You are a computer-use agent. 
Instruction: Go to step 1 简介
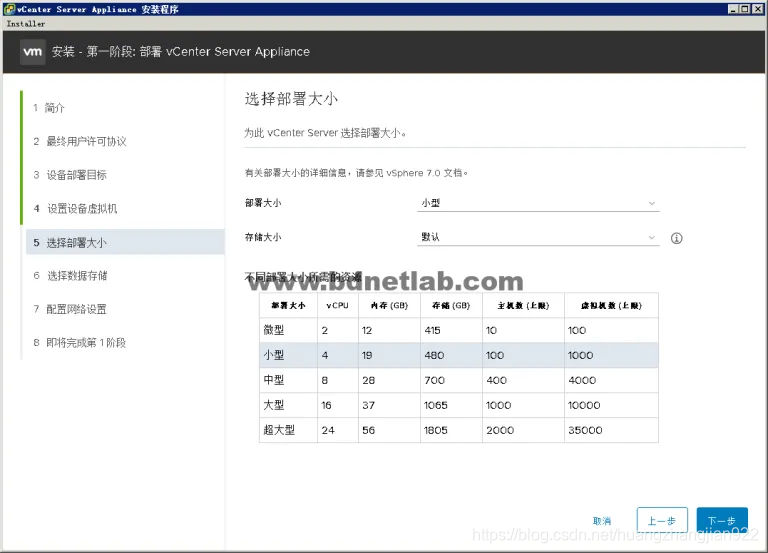pyautogui.click(x=49, y=108)
